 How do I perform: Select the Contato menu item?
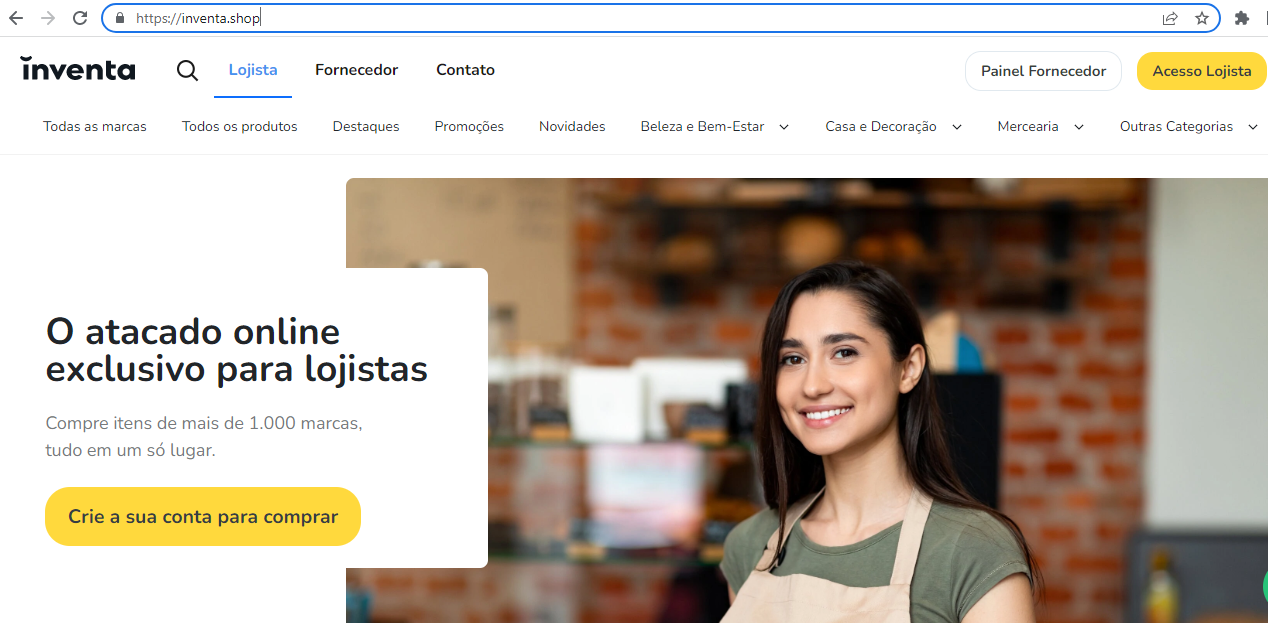tap(465, 69)
